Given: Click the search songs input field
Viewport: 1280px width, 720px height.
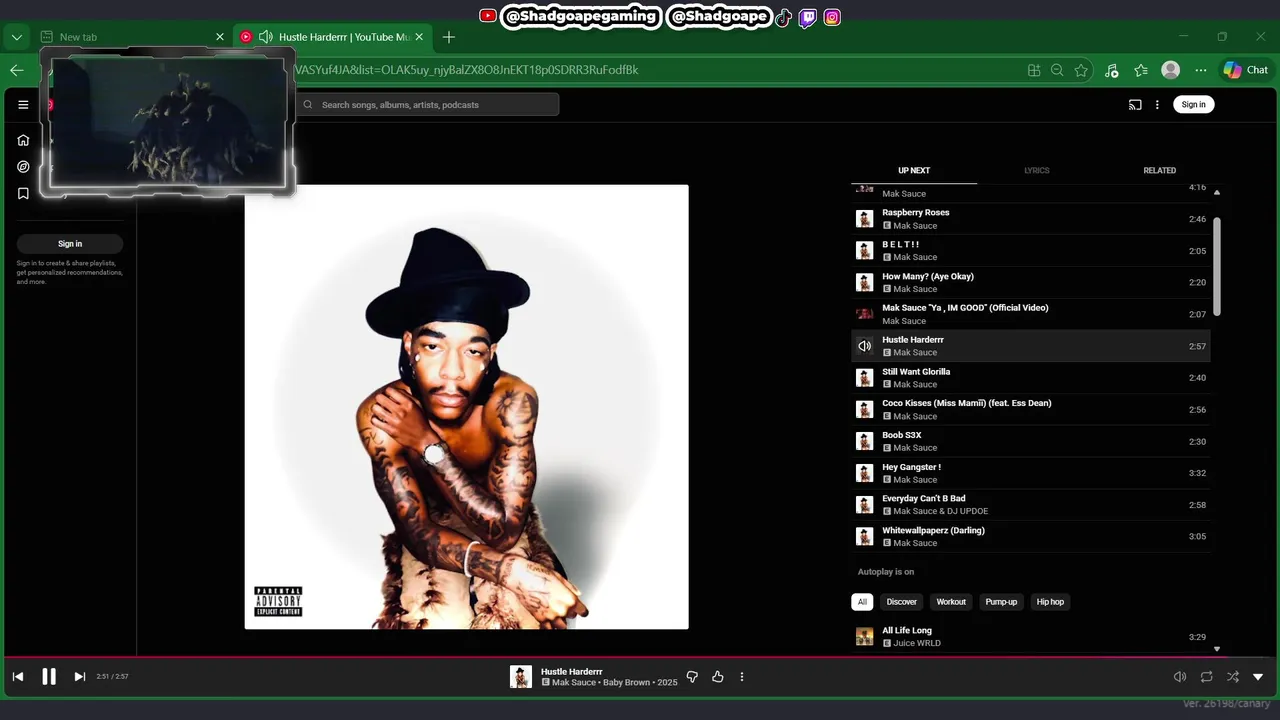Looking at the screenshot, I should [x=428, y=104].
